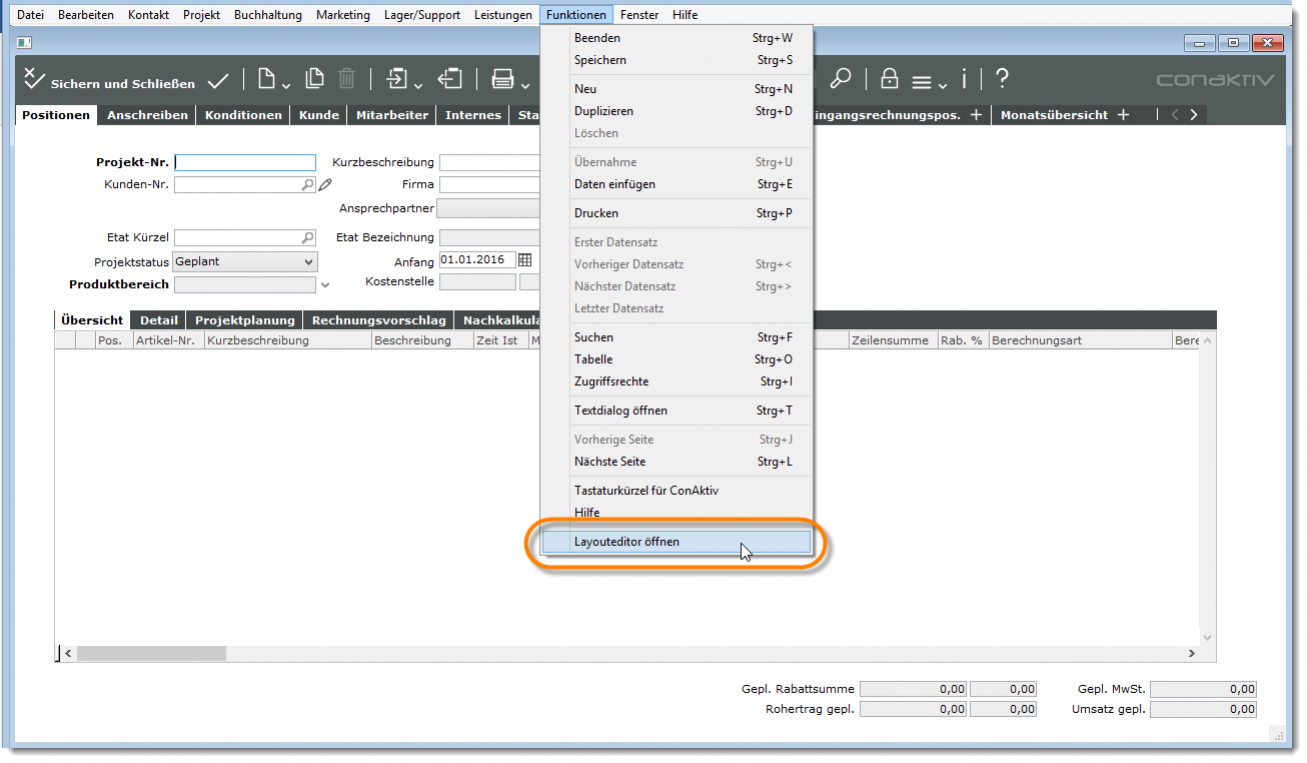The width and height of the screenshot is (1307, 763).
Task: Open the calendar picker next to Anfang
Action: click(x=525, y=261)
